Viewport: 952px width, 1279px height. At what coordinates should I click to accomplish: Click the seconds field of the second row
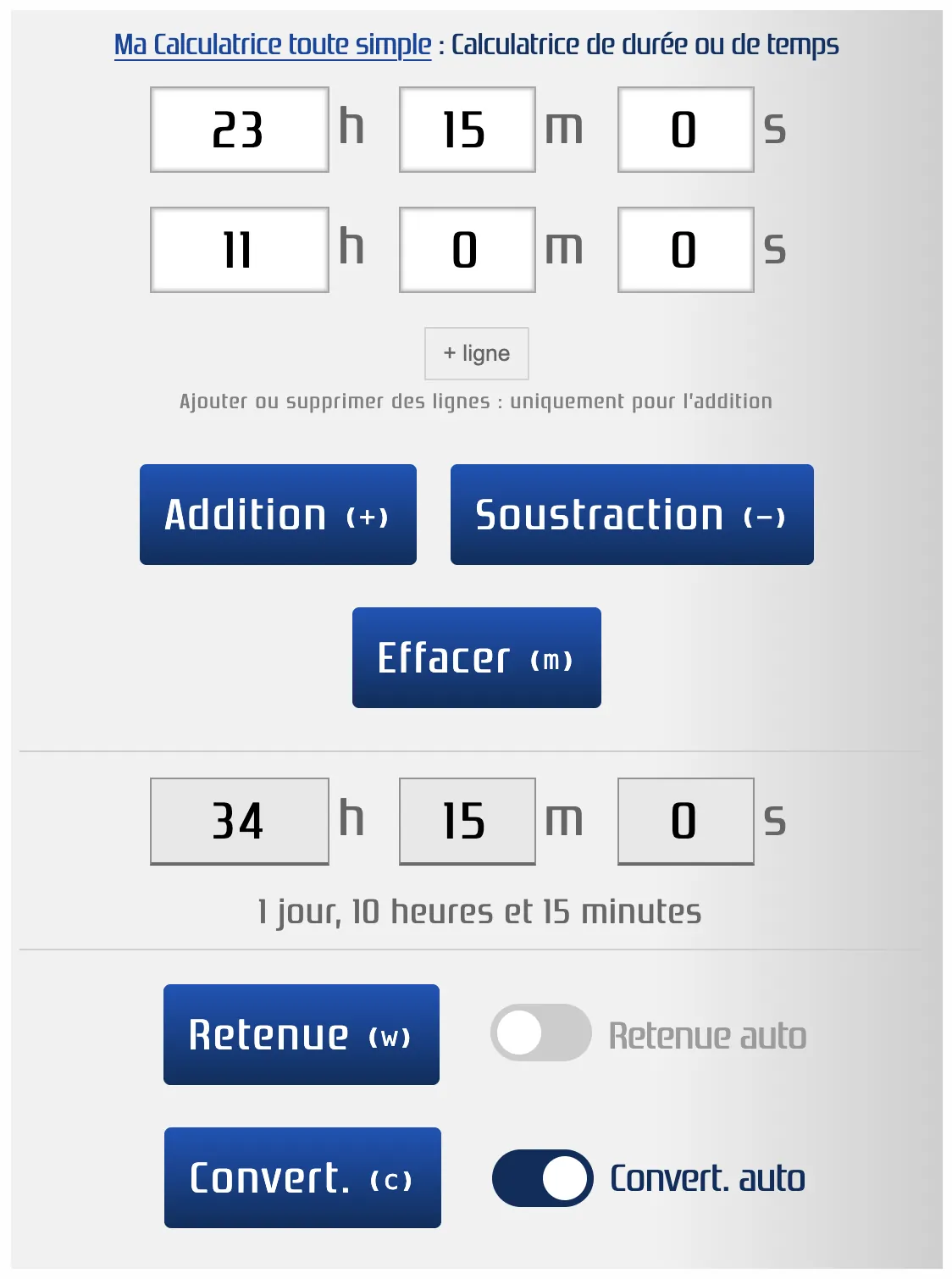pos(686,250)
